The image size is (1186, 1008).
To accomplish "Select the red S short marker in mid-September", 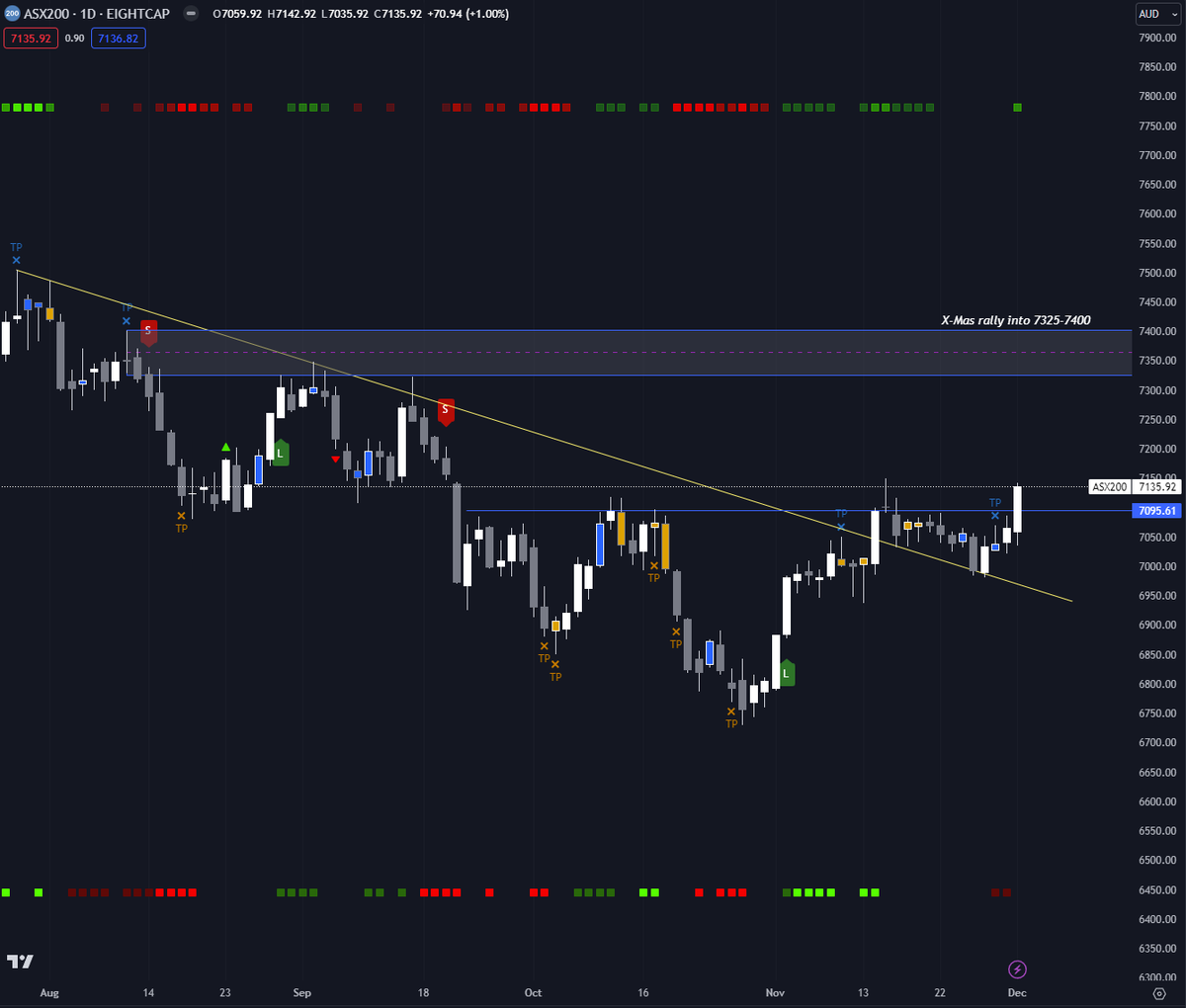I will pos(446,411).
